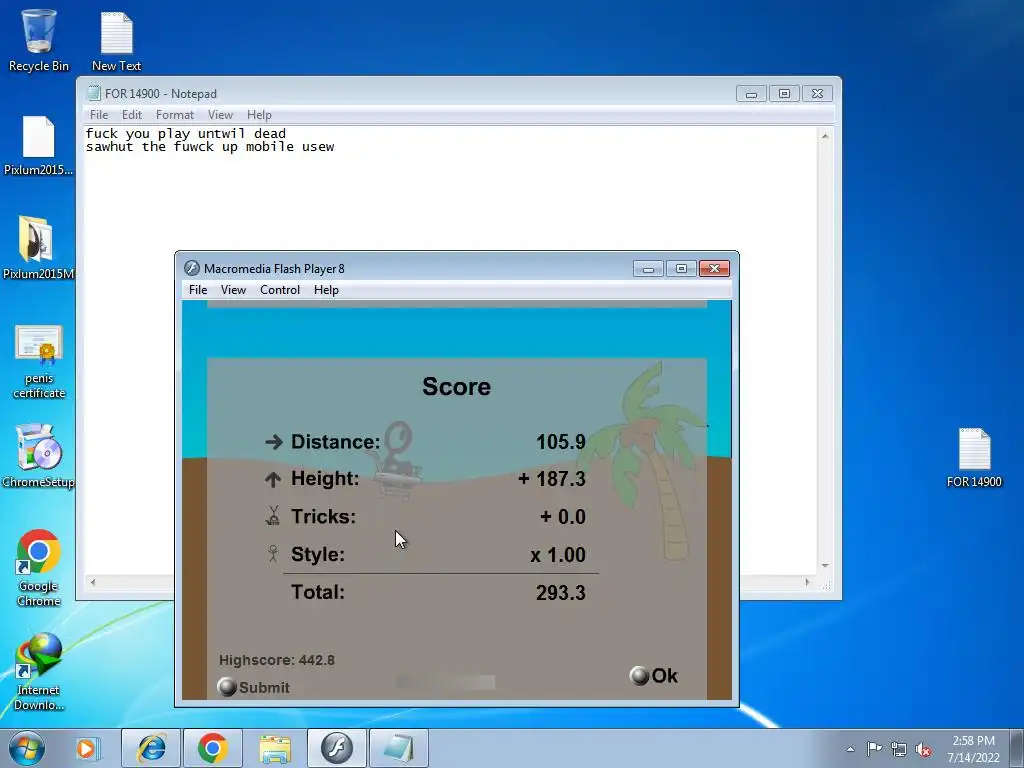This screenshot has height=768, width=1024.
Task: Select the FOR 14900 desktop file
Action: [974, 457]
